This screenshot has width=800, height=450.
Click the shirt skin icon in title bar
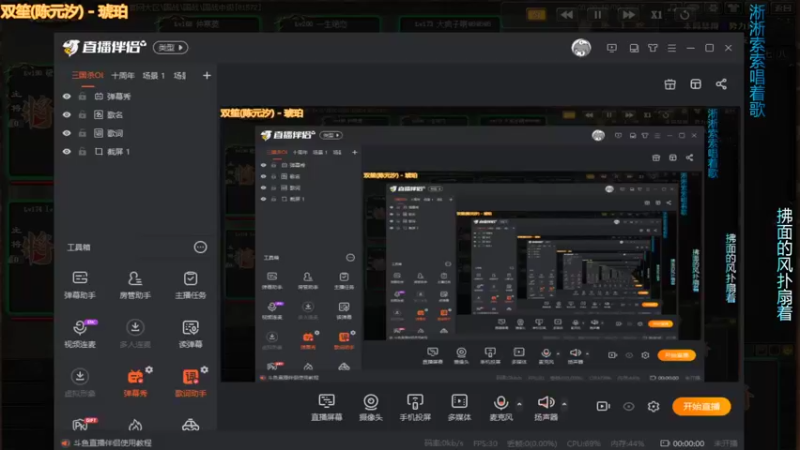pos(653,48)
